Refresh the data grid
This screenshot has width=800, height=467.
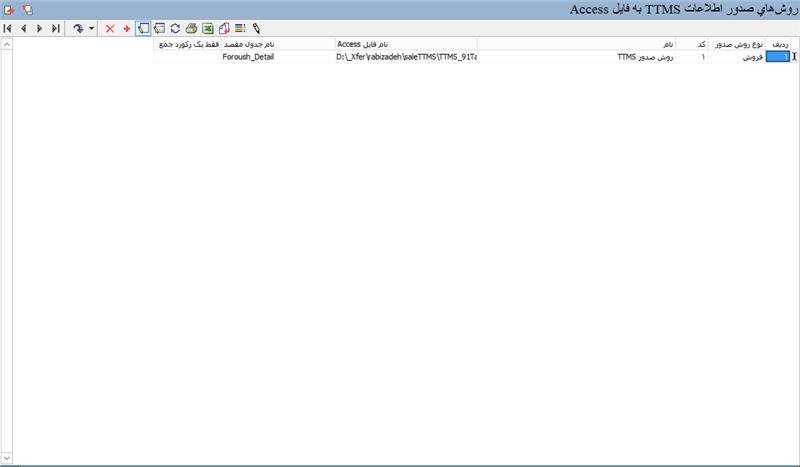(175, 29)
